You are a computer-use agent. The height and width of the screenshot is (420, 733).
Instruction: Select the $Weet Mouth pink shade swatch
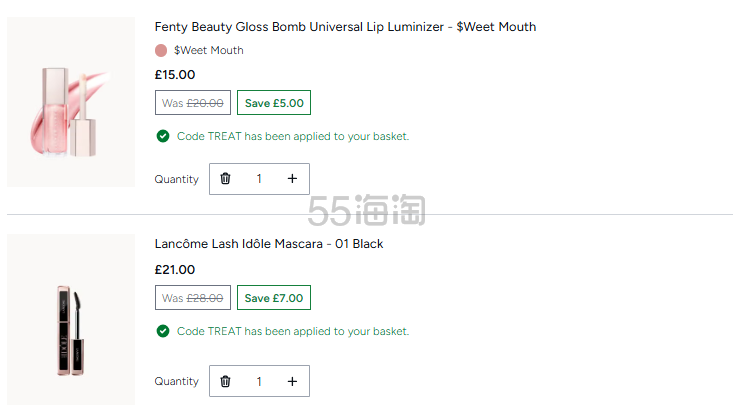(161, 51)
